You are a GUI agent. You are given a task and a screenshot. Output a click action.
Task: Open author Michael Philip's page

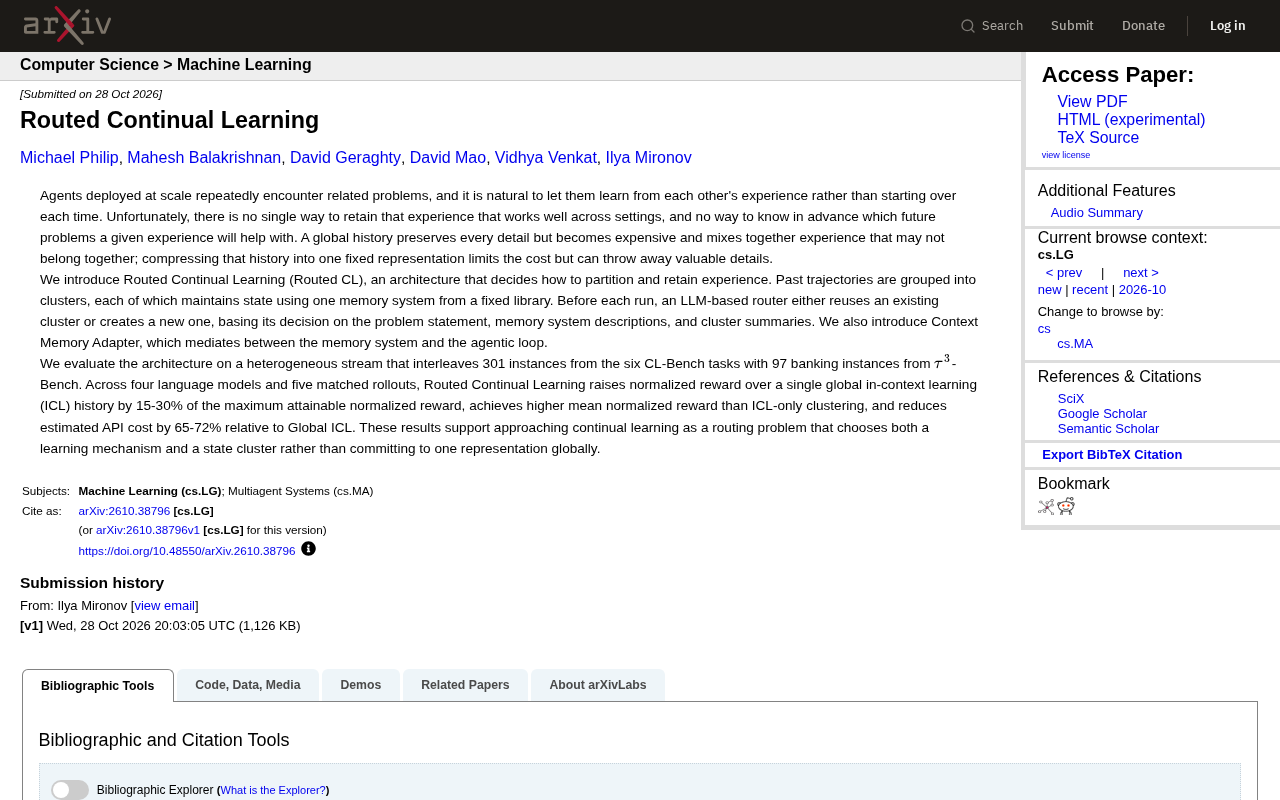click(69, 158)
